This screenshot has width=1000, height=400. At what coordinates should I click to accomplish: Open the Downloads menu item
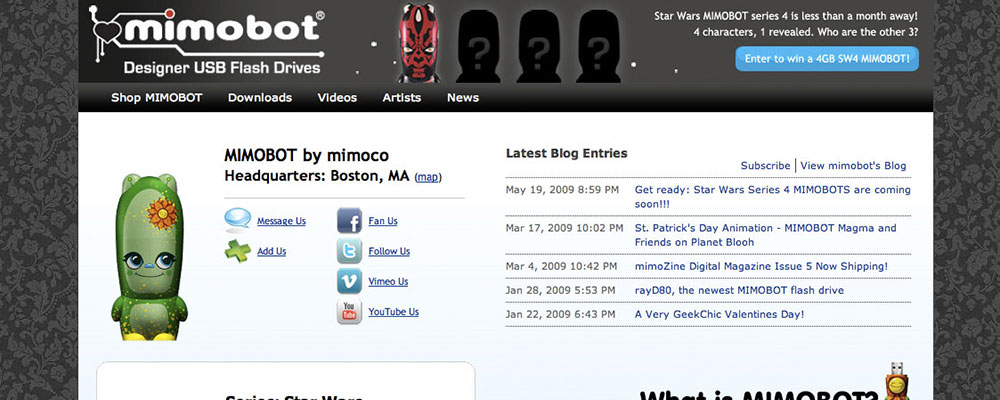260,98
